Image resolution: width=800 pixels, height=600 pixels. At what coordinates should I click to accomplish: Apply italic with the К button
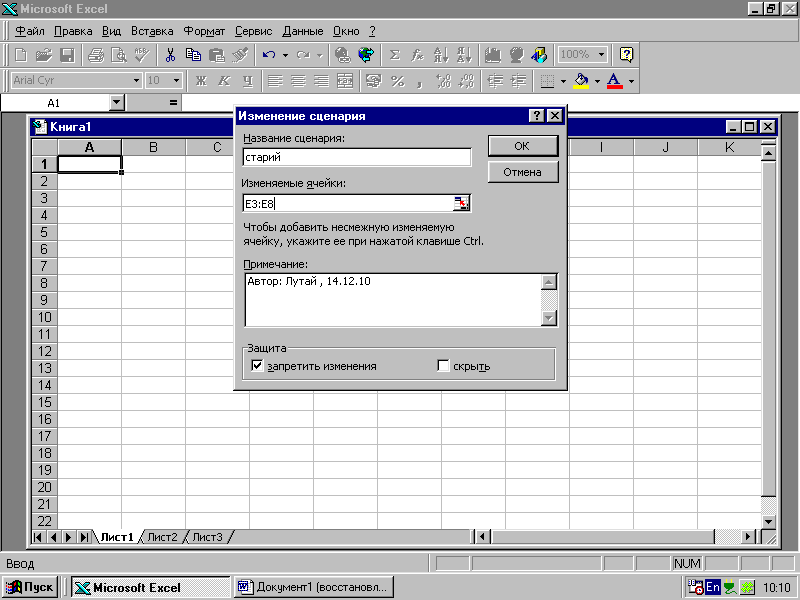(224, 81)
